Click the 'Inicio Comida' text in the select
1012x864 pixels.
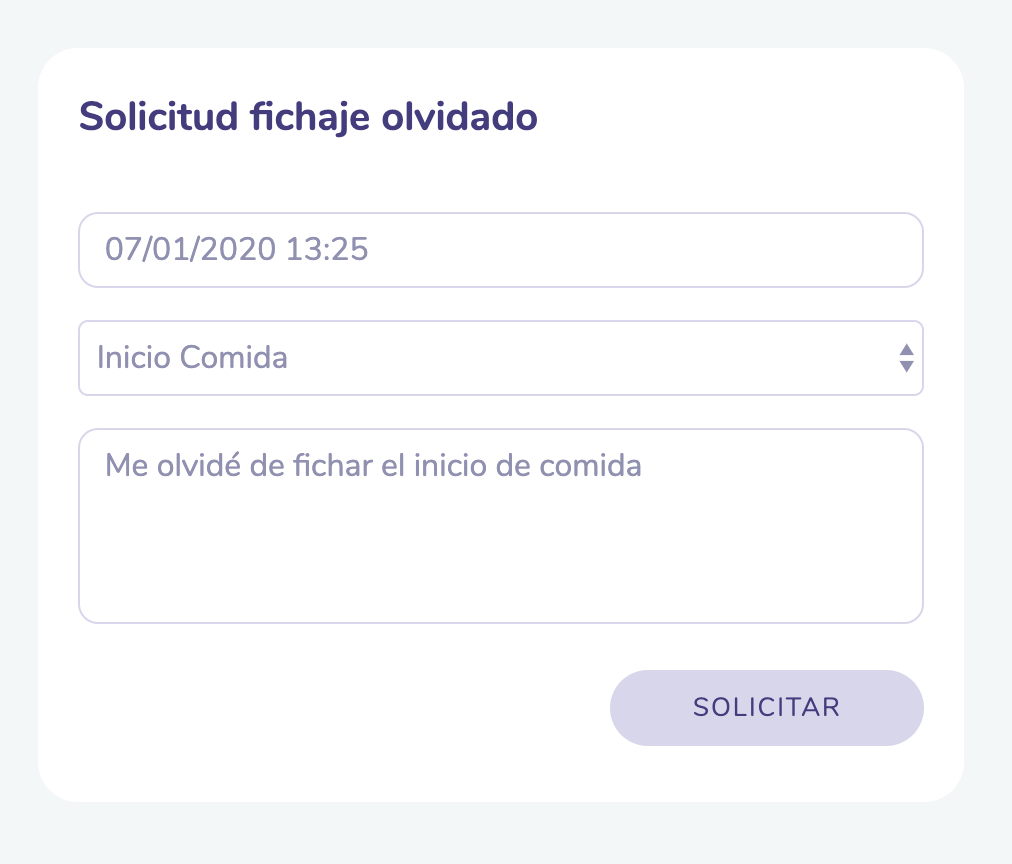[192, 358]
